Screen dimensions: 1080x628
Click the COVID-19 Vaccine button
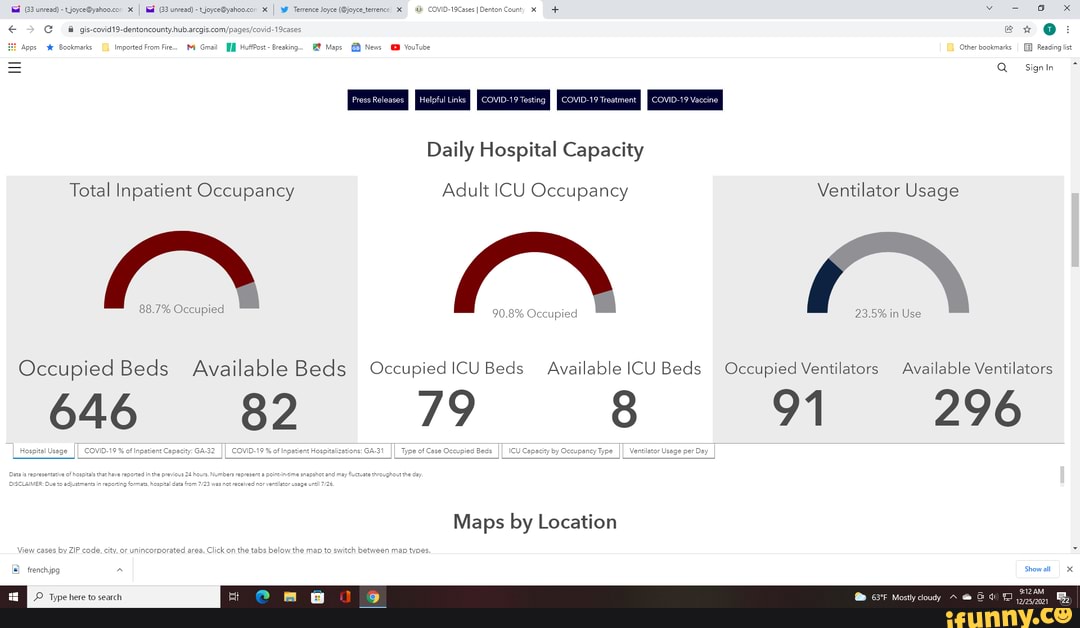click(685, 100)
